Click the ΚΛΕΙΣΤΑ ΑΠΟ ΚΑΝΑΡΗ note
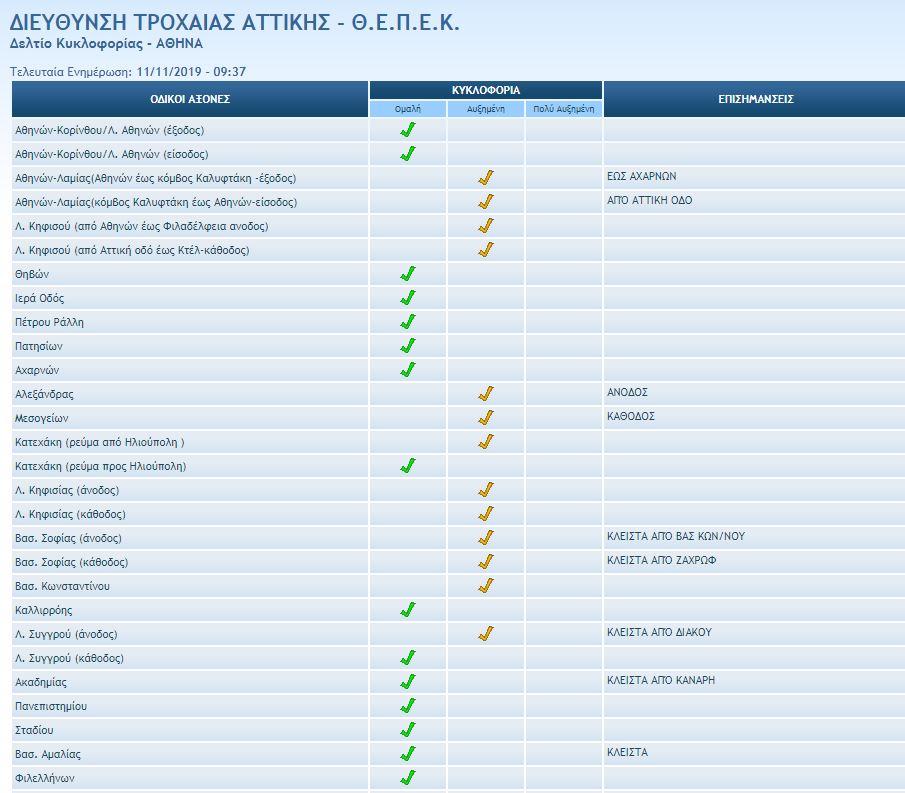This screenshot has height=793, width=905. pos(660,680)
